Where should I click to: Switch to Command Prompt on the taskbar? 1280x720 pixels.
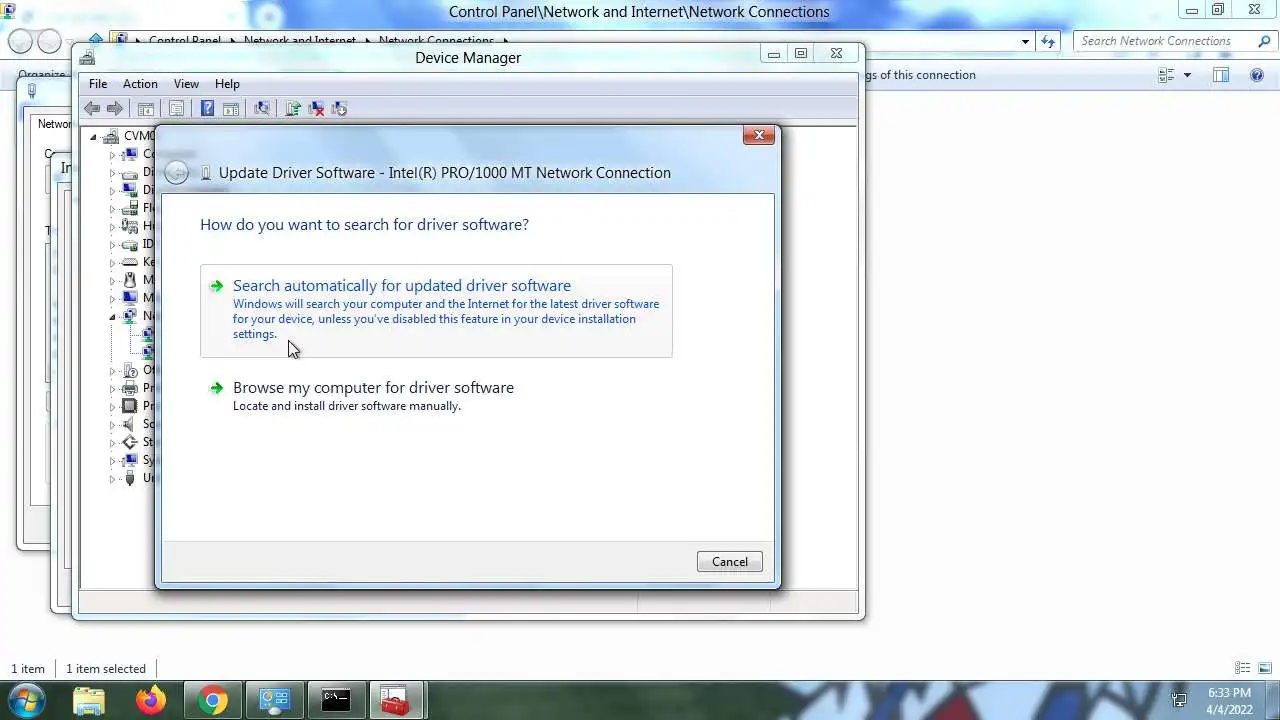click(335, 700)
